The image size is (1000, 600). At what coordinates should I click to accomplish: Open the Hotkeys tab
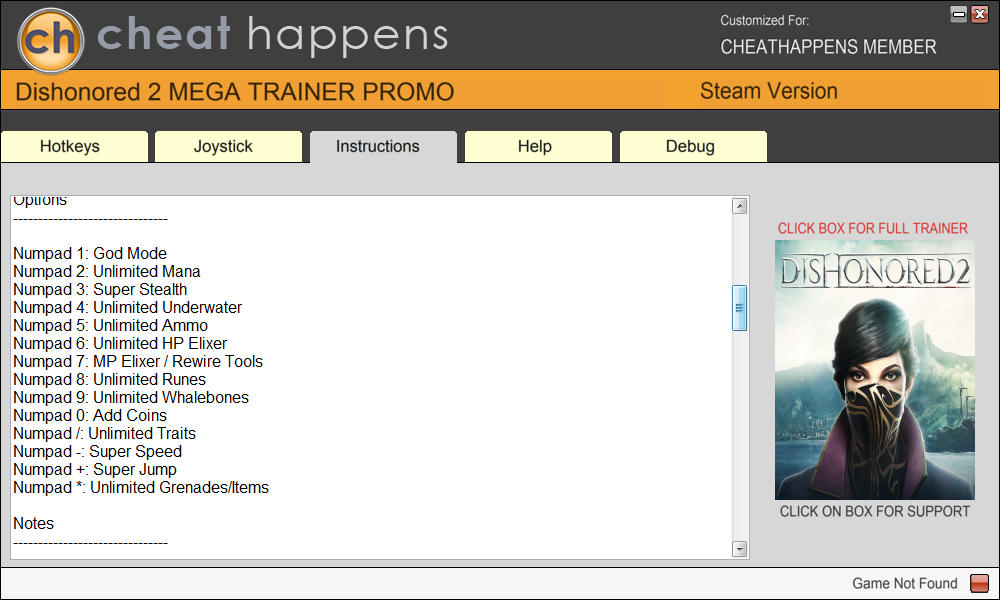click(x=70, y=146)
